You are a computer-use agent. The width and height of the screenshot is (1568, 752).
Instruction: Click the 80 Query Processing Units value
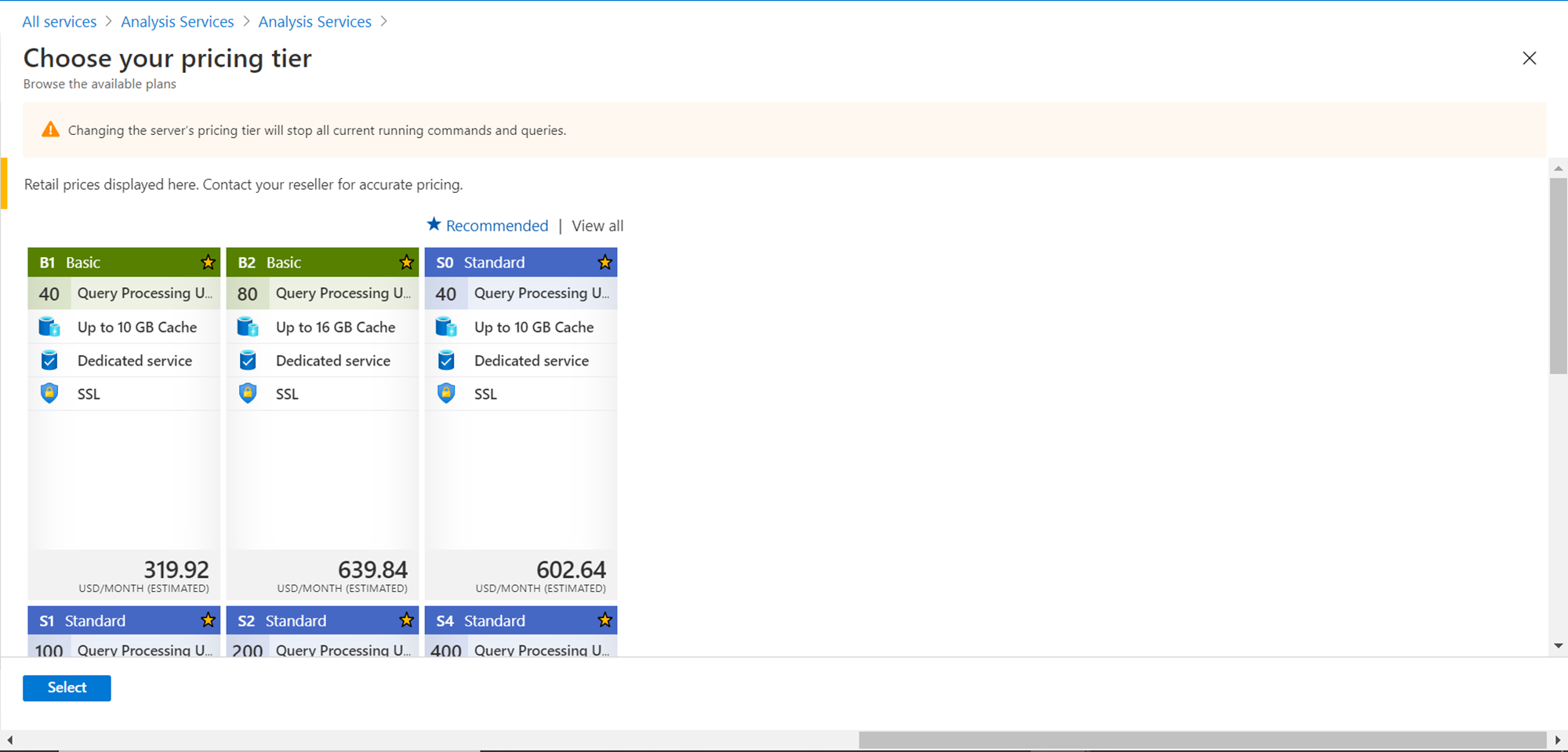248,294
